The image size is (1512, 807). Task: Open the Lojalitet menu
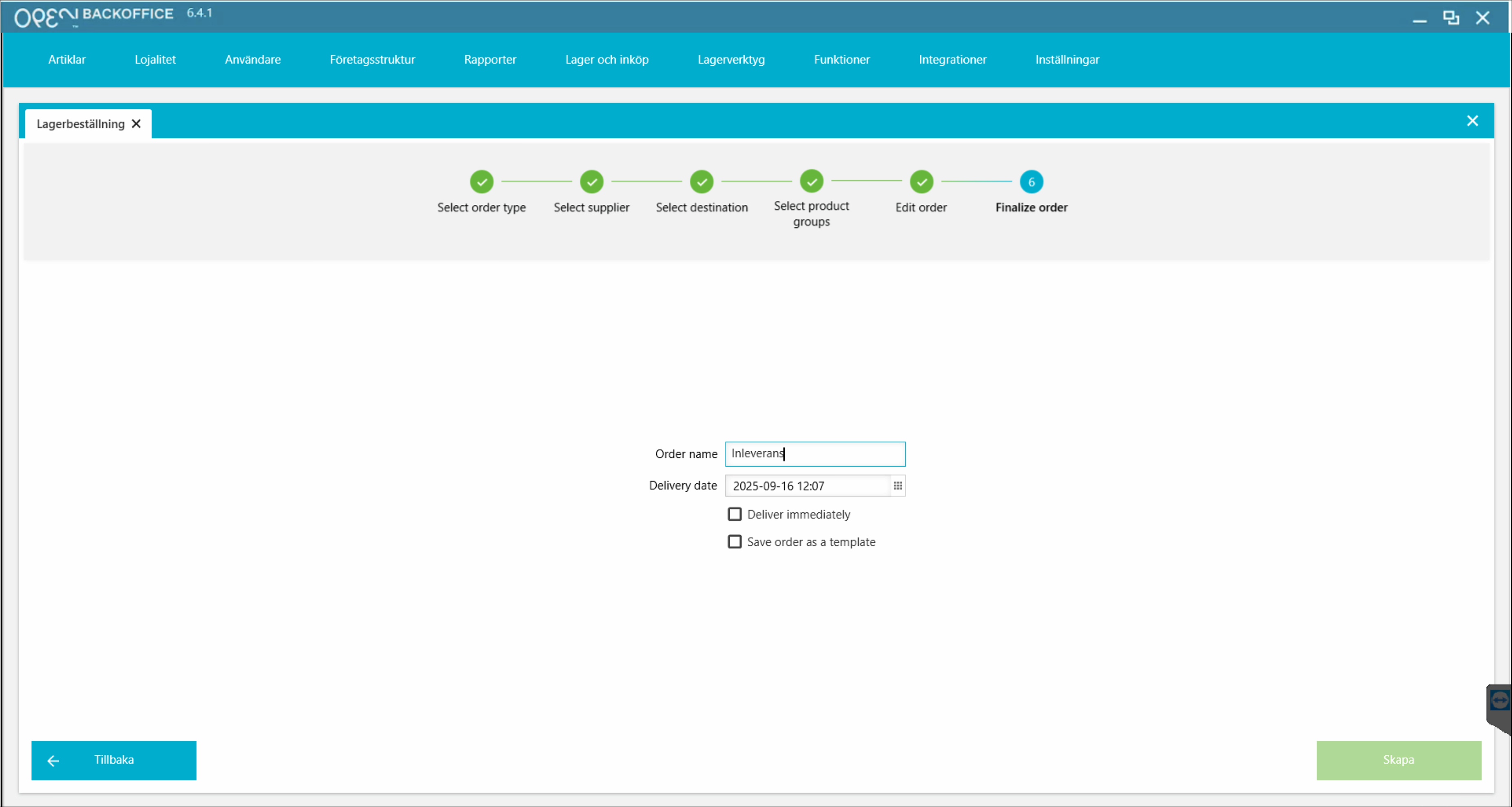click(x=155, y=59)
